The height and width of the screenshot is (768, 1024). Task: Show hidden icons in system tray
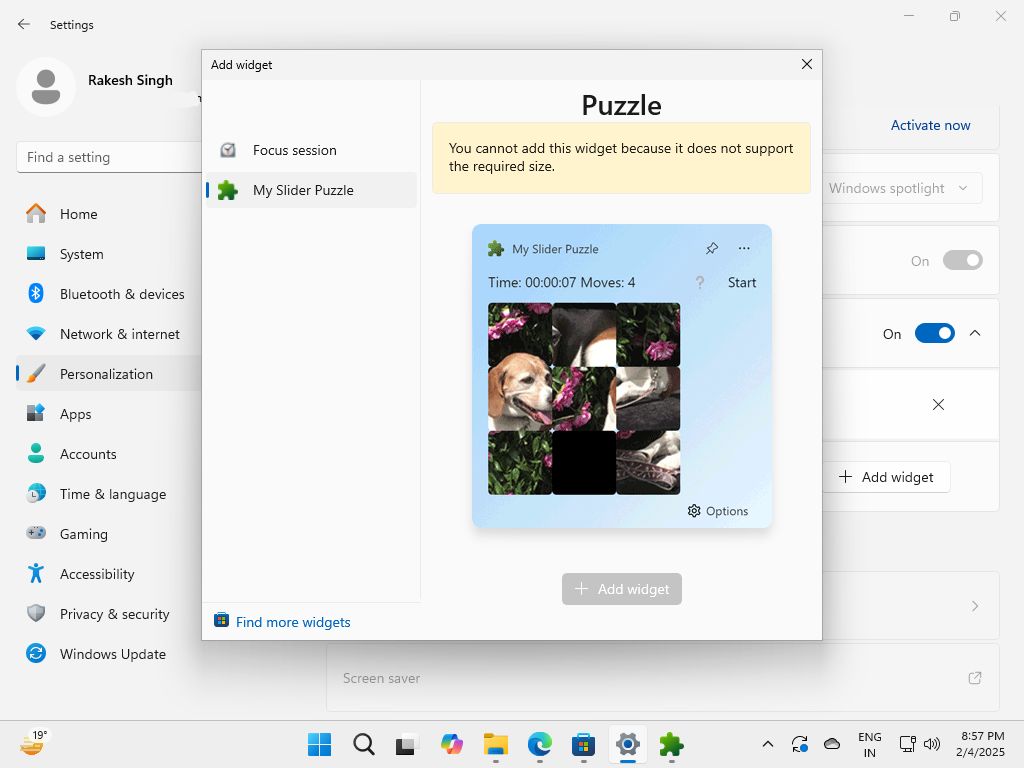[767, 744]
